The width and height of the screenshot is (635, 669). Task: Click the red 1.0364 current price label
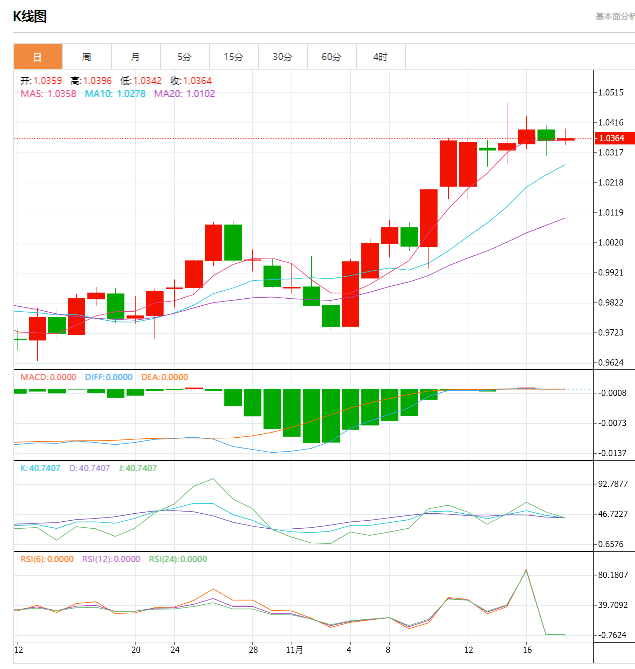point(615,138)
